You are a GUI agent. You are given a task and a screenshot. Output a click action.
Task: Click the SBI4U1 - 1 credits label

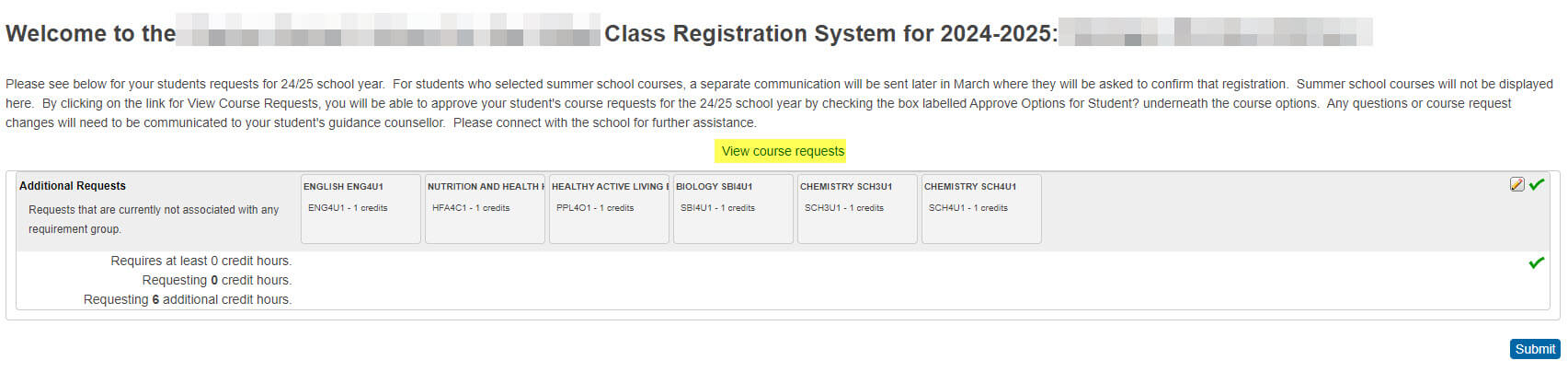click(x=717, y=208)
